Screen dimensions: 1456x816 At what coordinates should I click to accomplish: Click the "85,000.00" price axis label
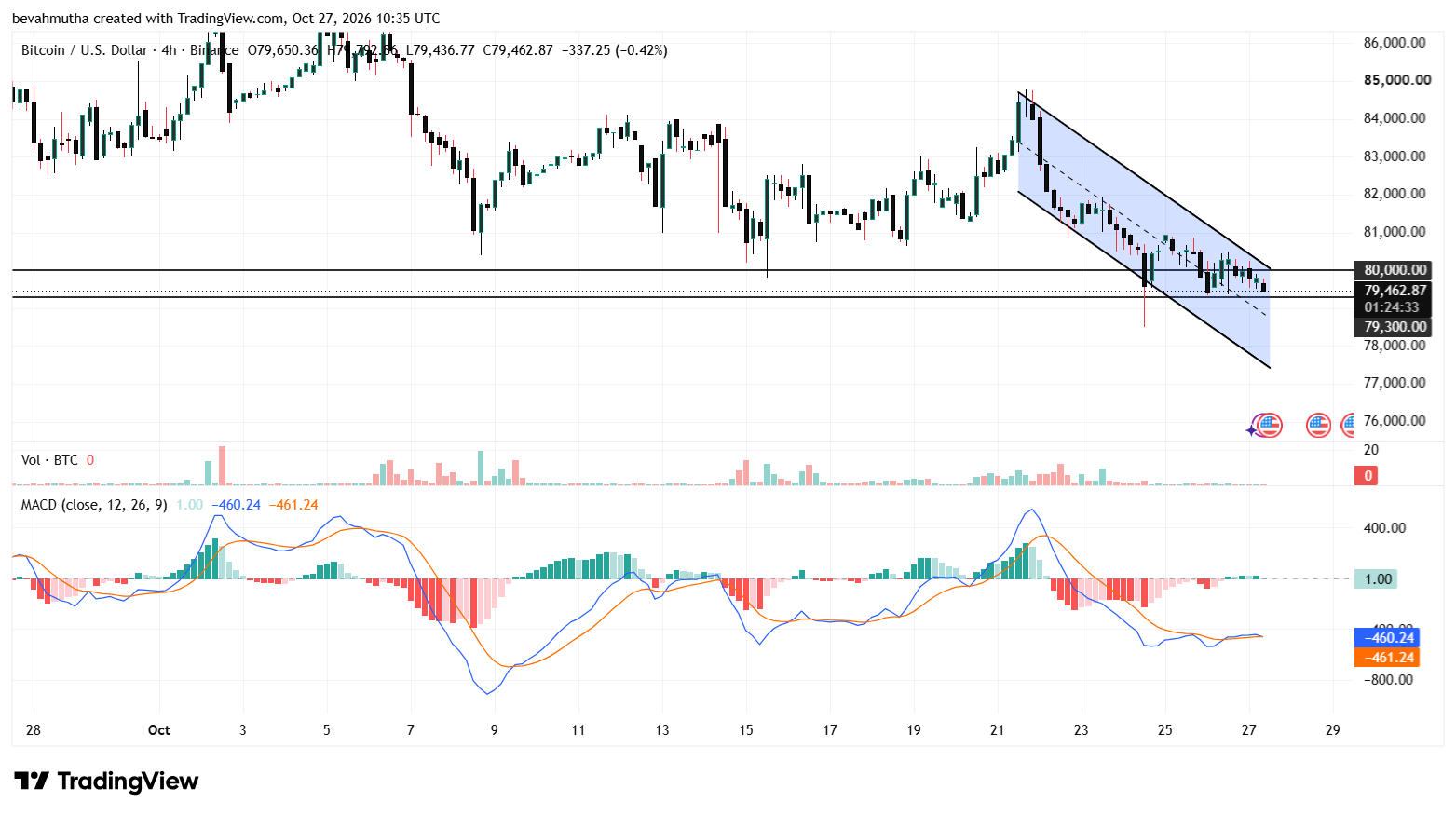pyautogui.click(x=1397, y=80)
